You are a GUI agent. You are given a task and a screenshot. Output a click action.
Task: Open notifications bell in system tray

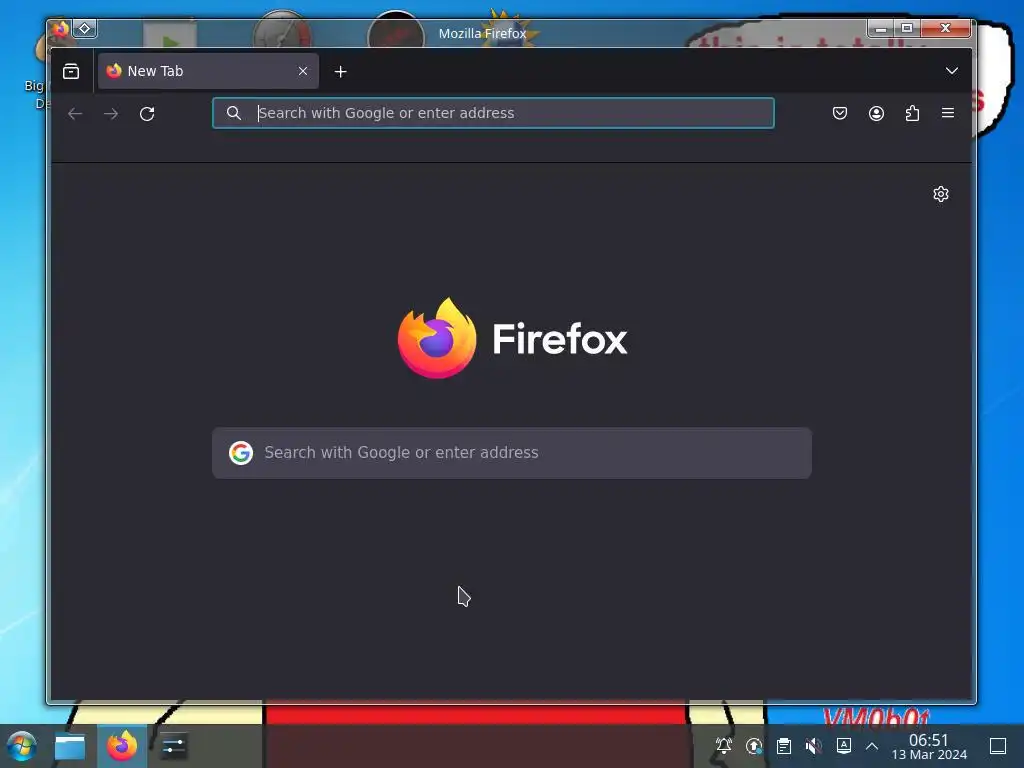[x=724, y=746]
